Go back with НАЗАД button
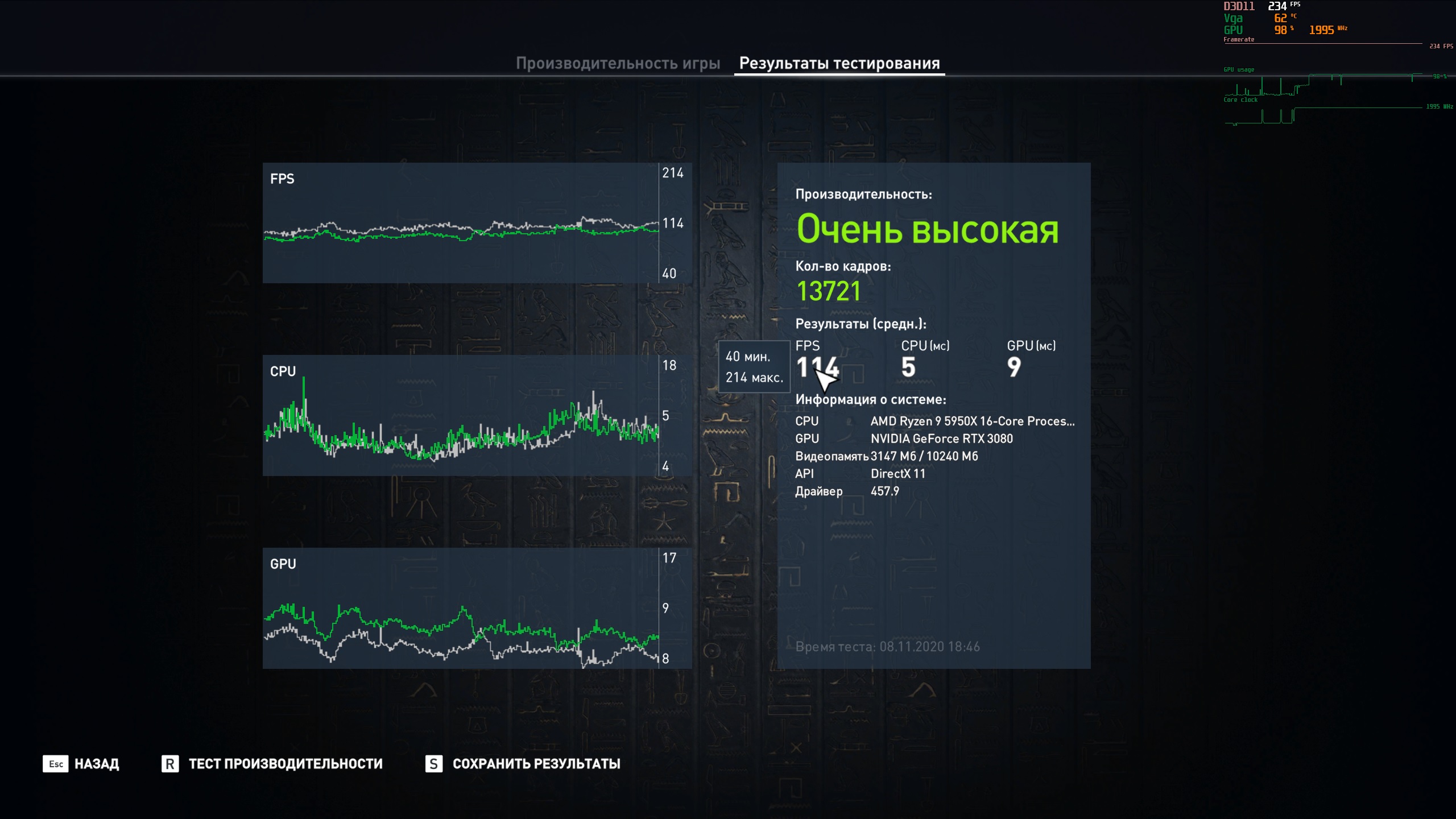 [x=97, y=764]
